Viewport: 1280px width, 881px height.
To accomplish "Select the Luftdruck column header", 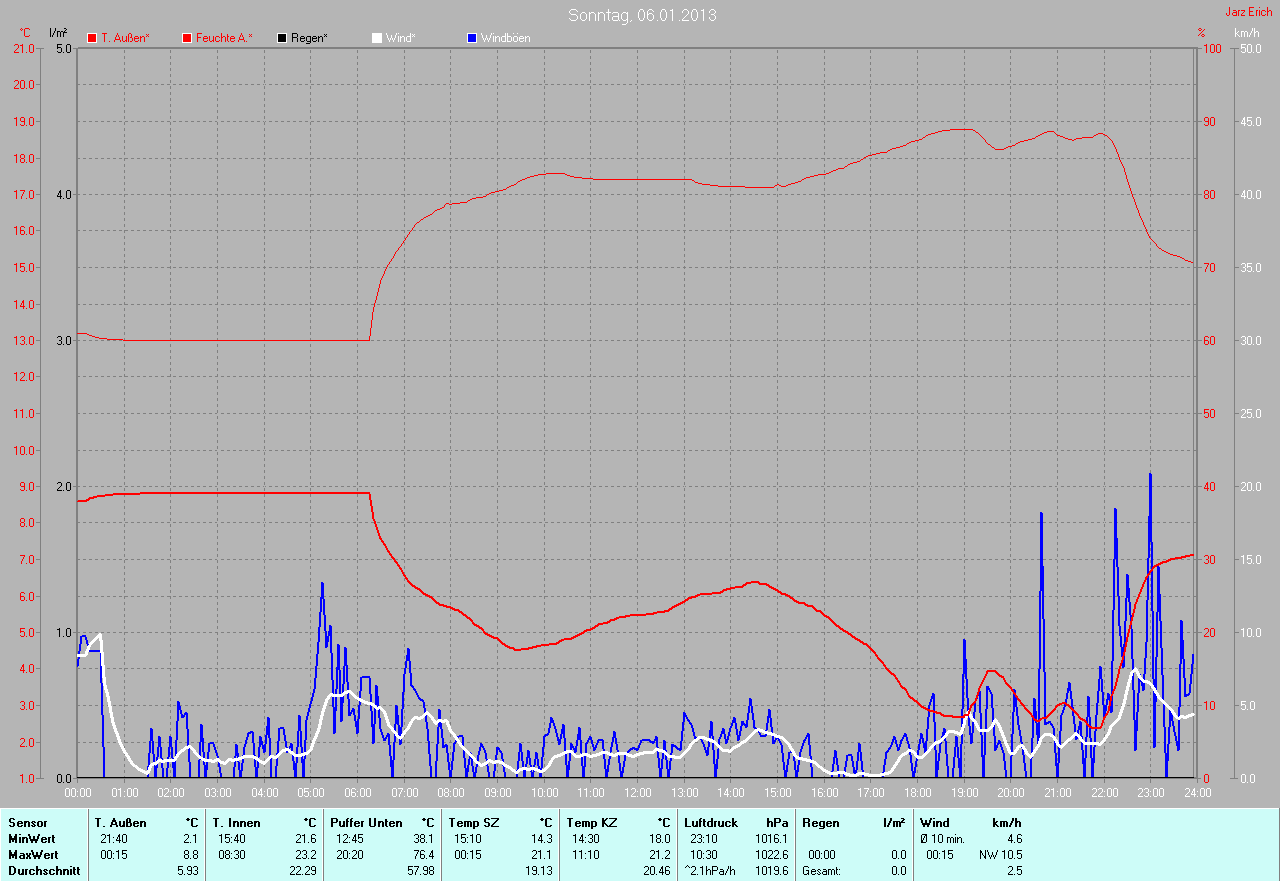I will [x=710, y=822].
